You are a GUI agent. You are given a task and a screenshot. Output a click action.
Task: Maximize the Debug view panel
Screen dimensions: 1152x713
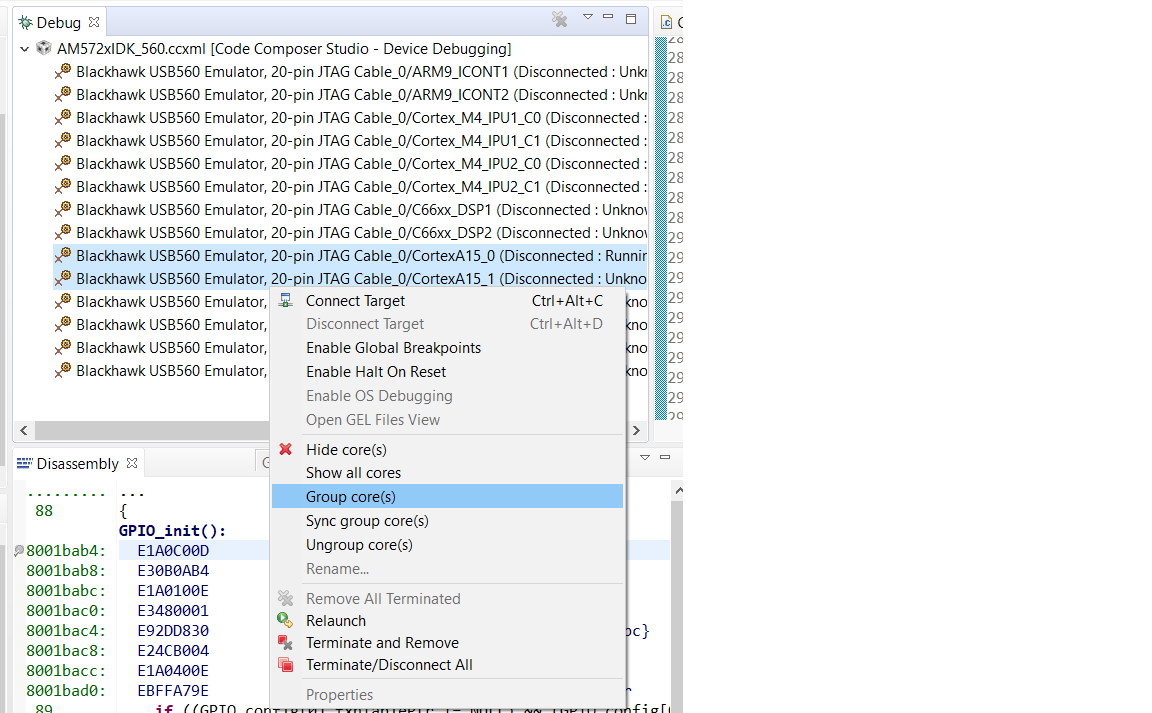[x=630, y=19]
